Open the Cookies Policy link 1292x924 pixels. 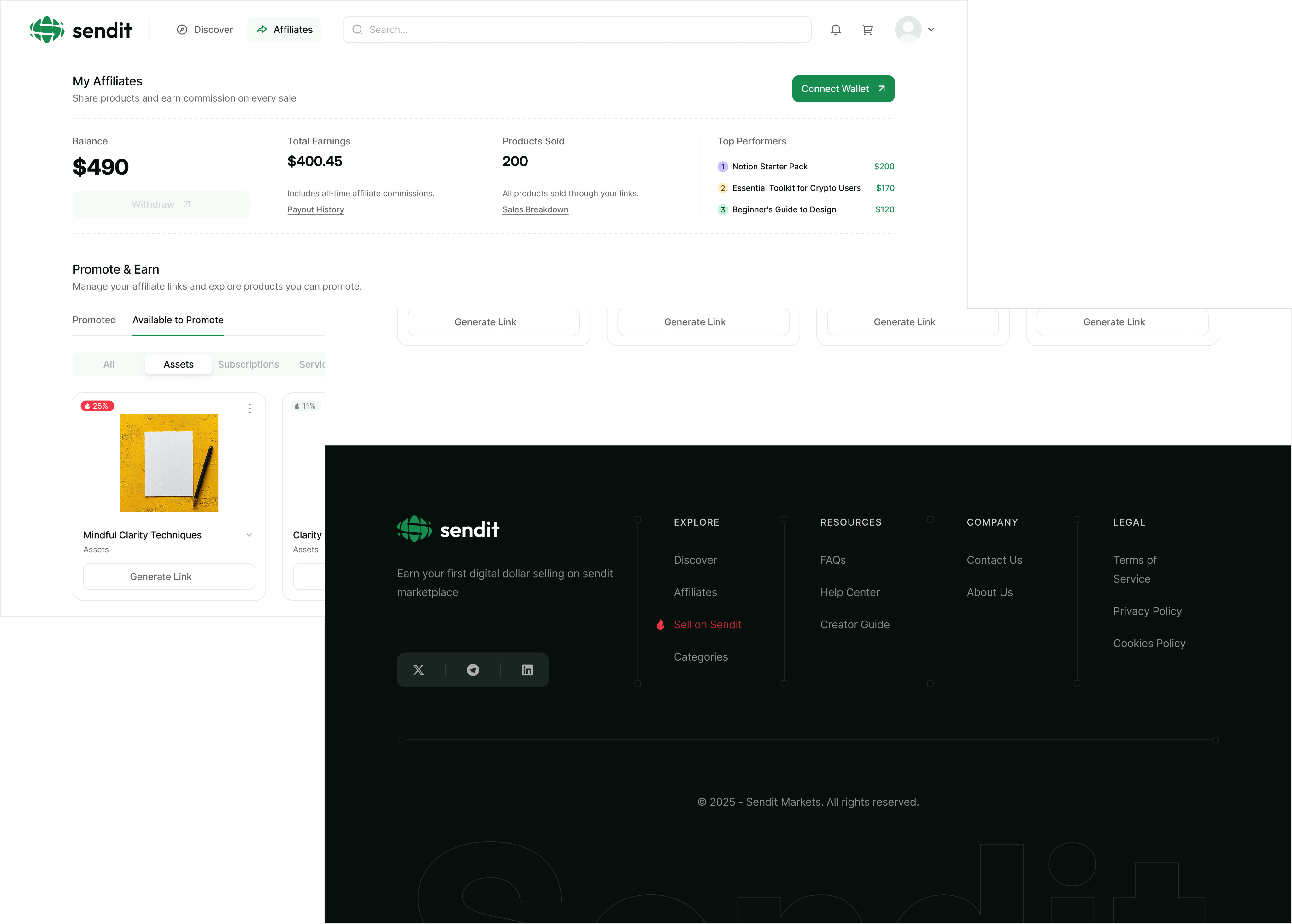[x=1149, y=644]
